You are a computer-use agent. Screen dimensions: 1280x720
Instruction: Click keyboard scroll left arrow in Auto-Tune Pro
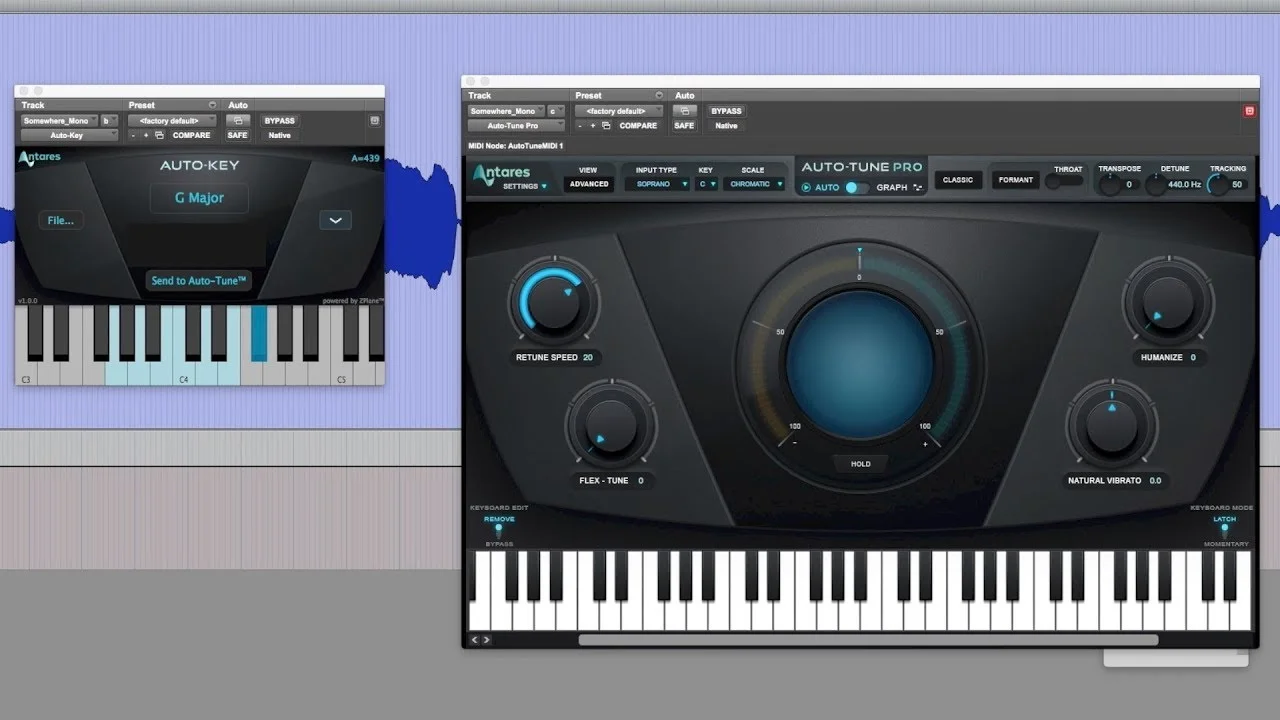pos(475,639)
